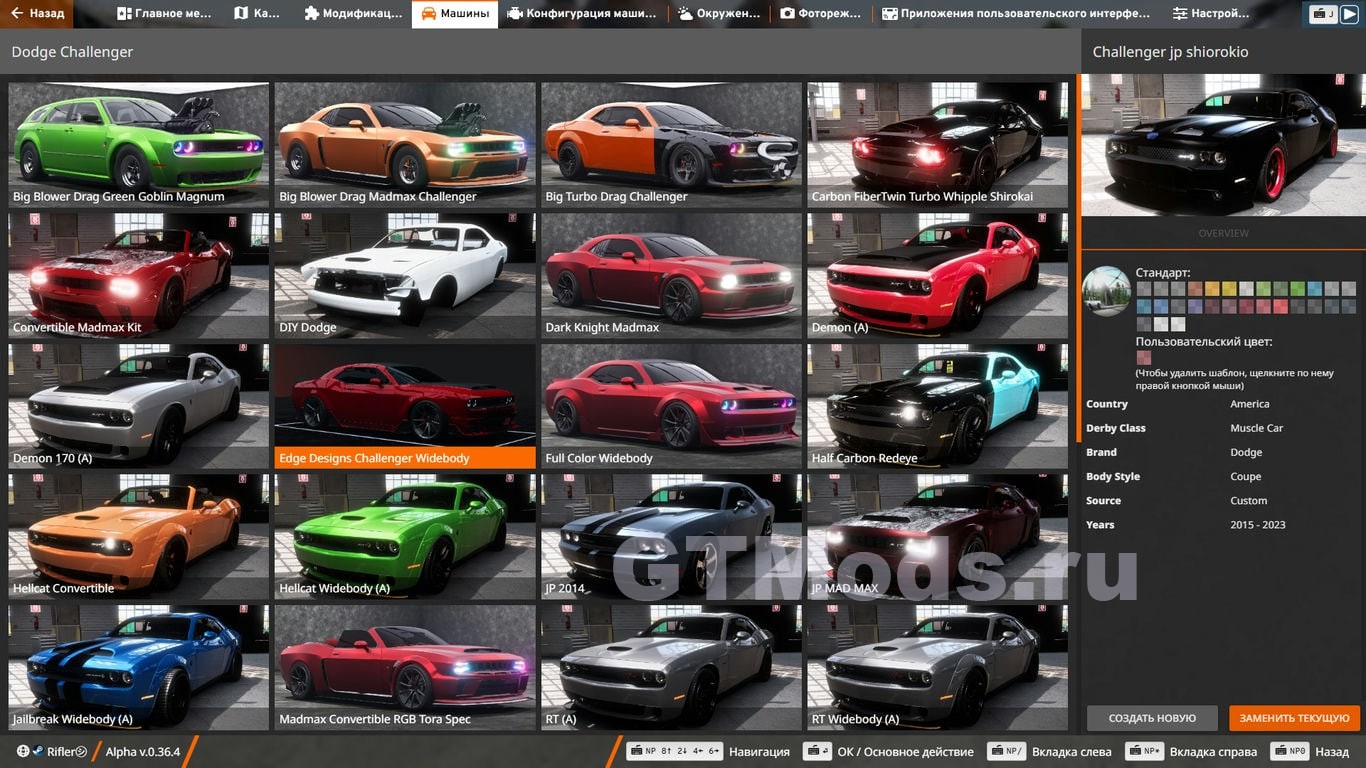Select the Full Color Widebody car
Screen dimensions: 1366x768
(x=671, y=406)
